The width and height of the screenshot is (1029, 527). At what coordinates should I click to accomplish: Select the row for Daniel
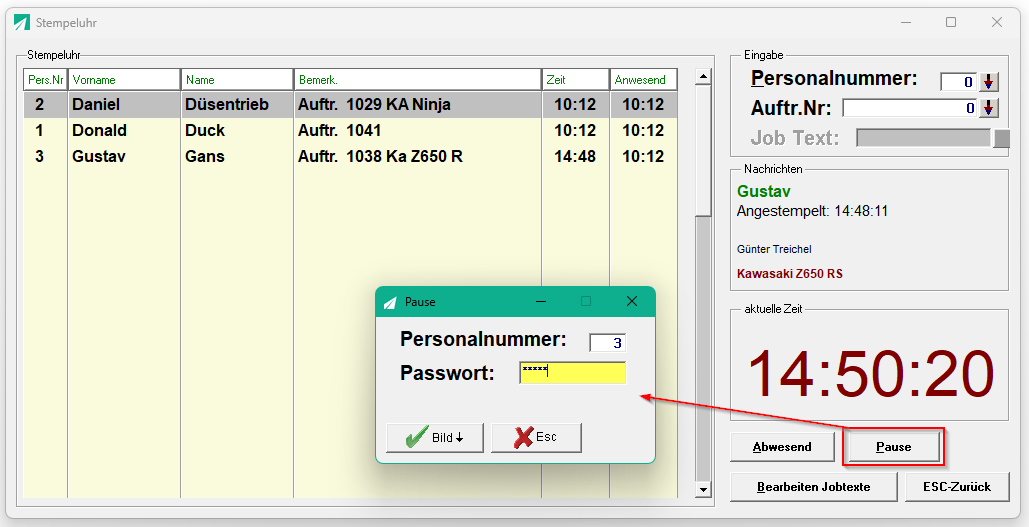(350, 104)
